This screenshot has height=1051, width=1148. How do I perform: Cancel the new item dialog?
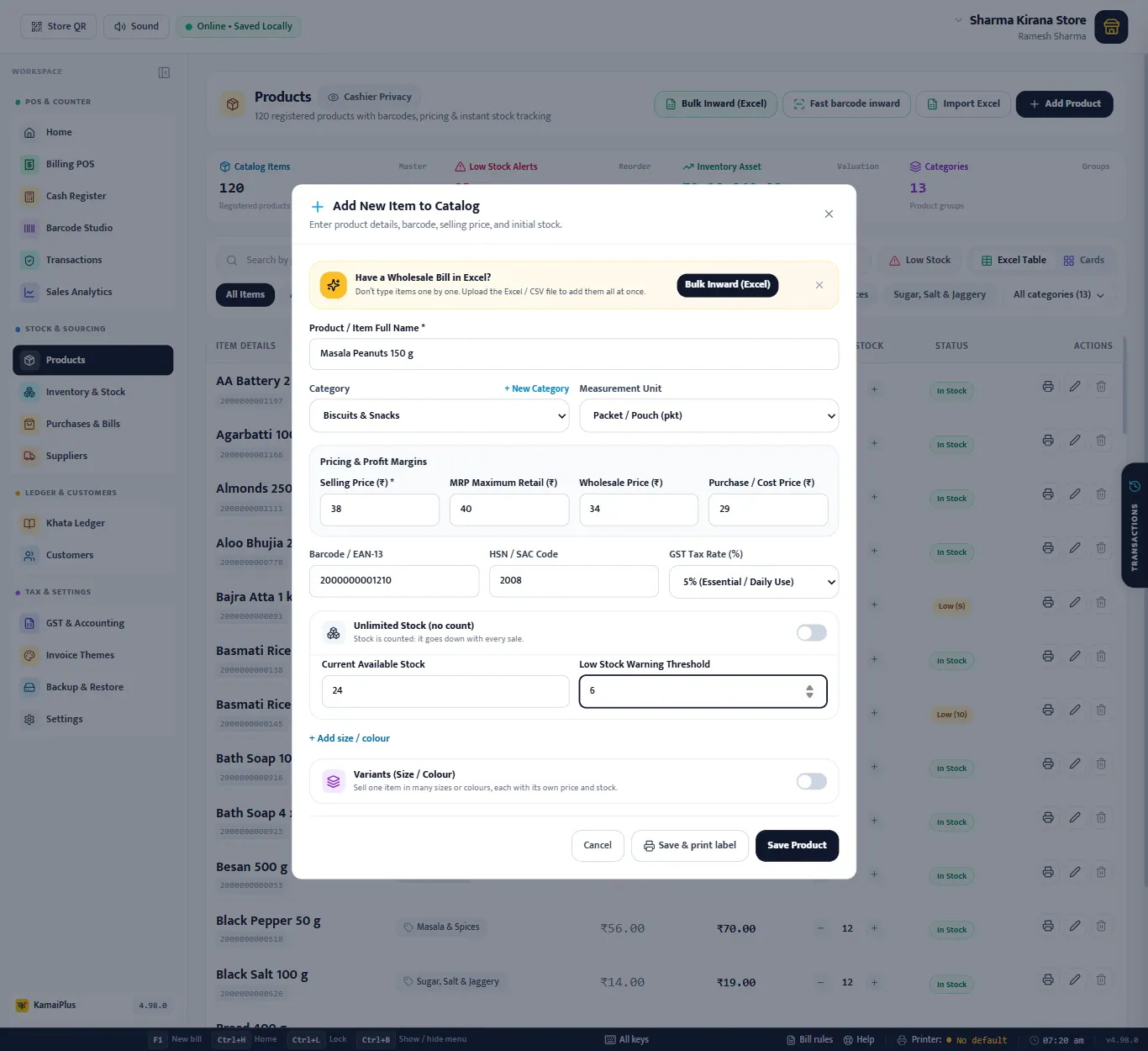point(598,846)
